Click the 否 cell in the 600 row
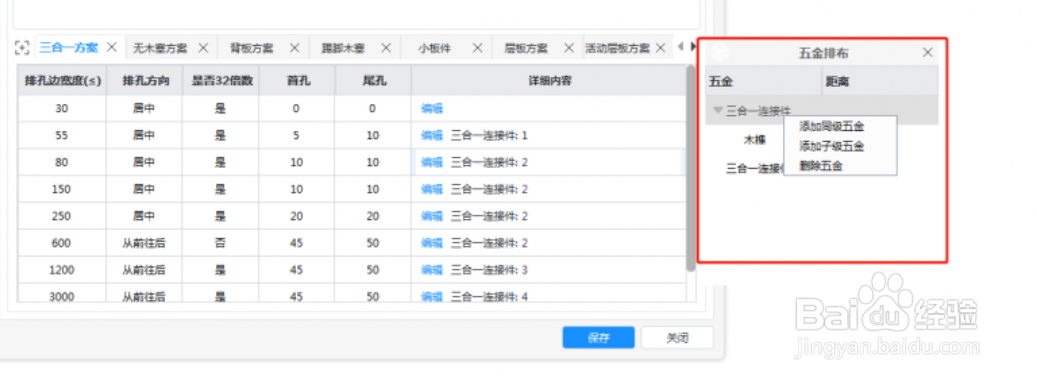This screenshot has height=383, width=1037. (220, 243)
